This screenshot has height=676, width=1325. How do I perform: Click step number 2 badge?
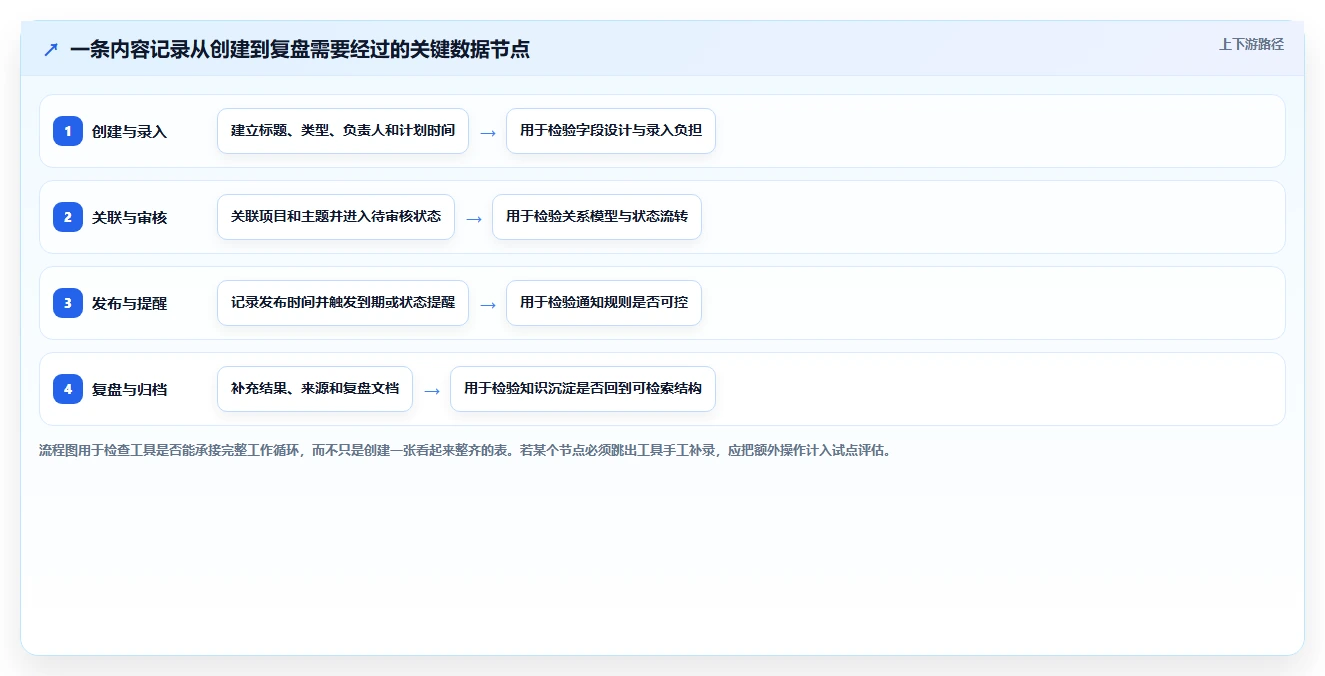(x=68, y=217)
